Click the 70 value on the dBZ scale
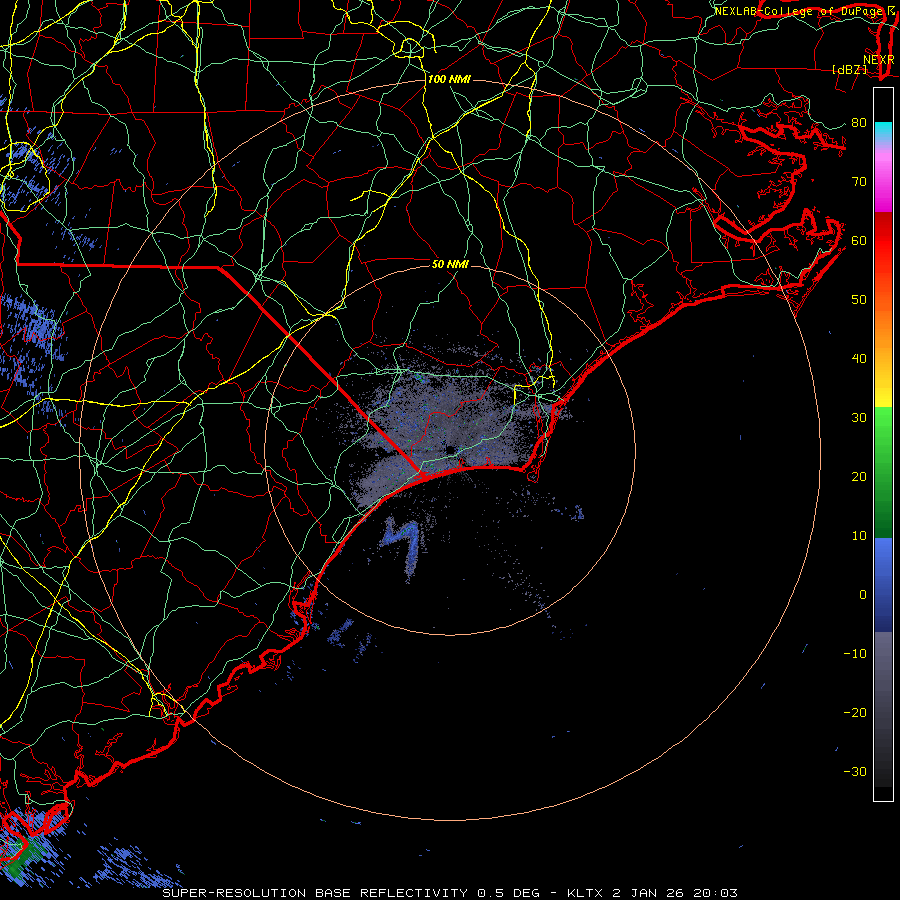 [x=859, y=181]
